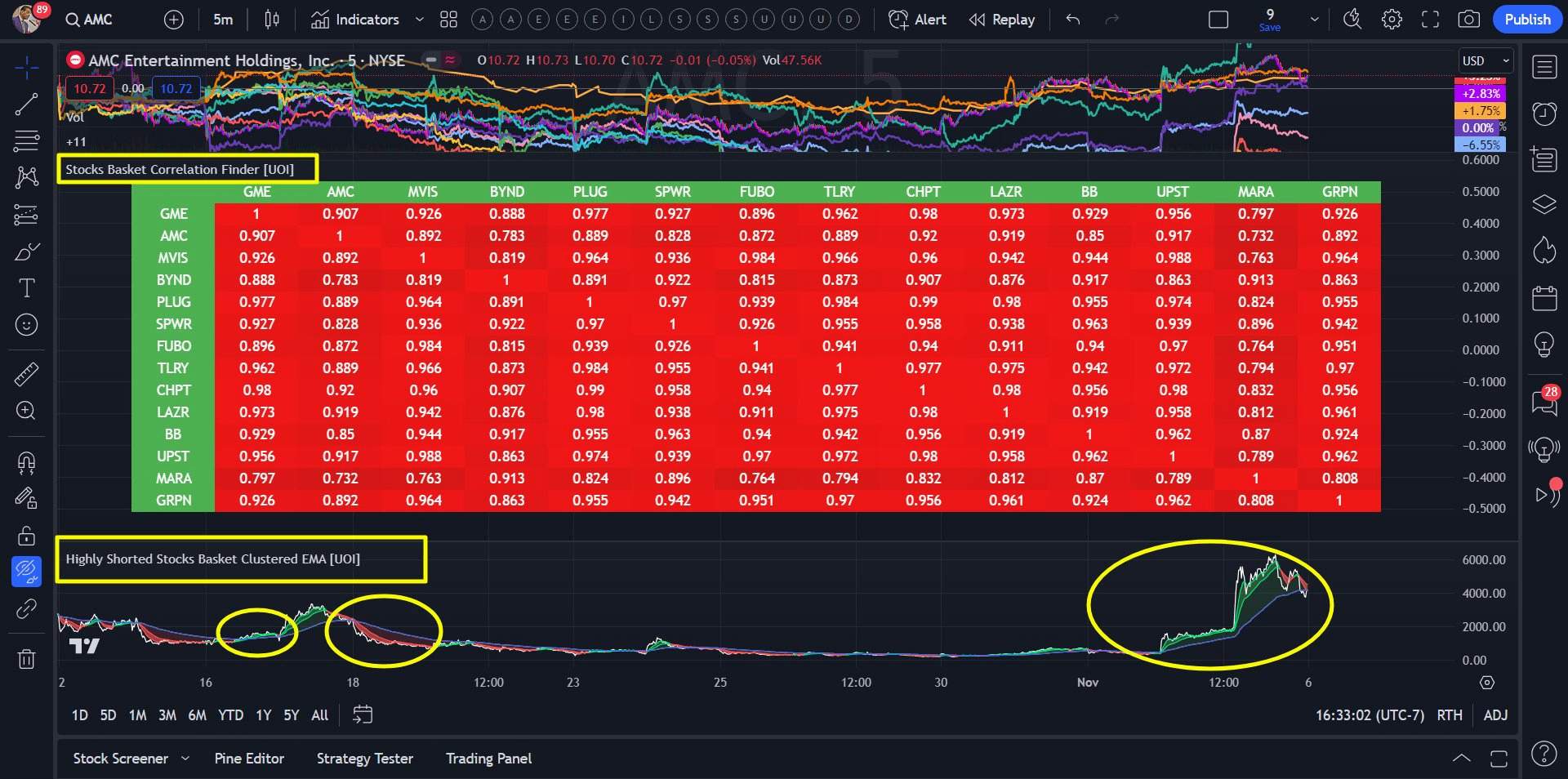Open the help center question mark
The height and width of the screenshot is (779, 1568).
[x=1543, y=753]
